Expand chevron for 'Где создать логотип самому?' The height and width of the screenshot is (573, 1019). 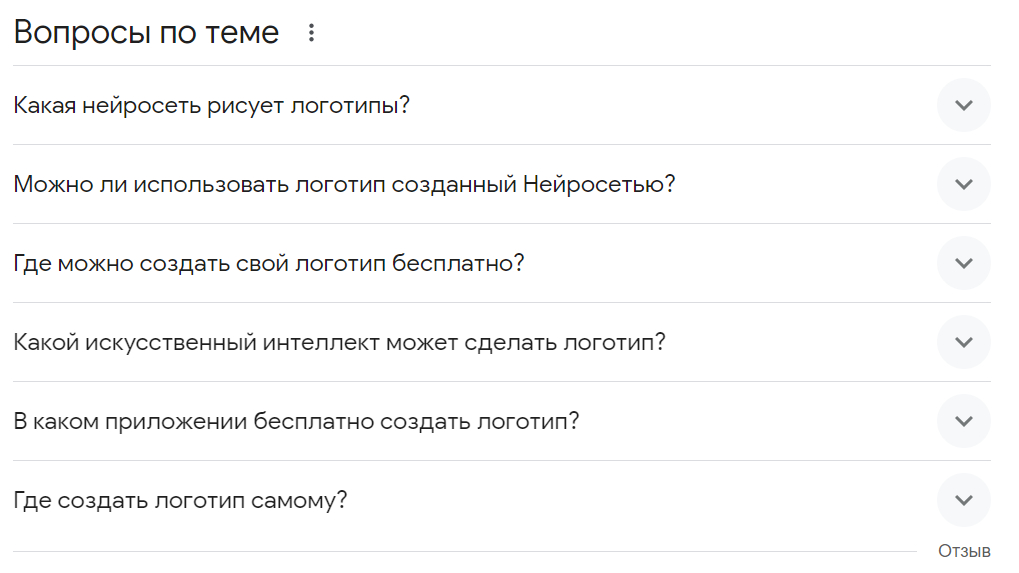[964, 500]
